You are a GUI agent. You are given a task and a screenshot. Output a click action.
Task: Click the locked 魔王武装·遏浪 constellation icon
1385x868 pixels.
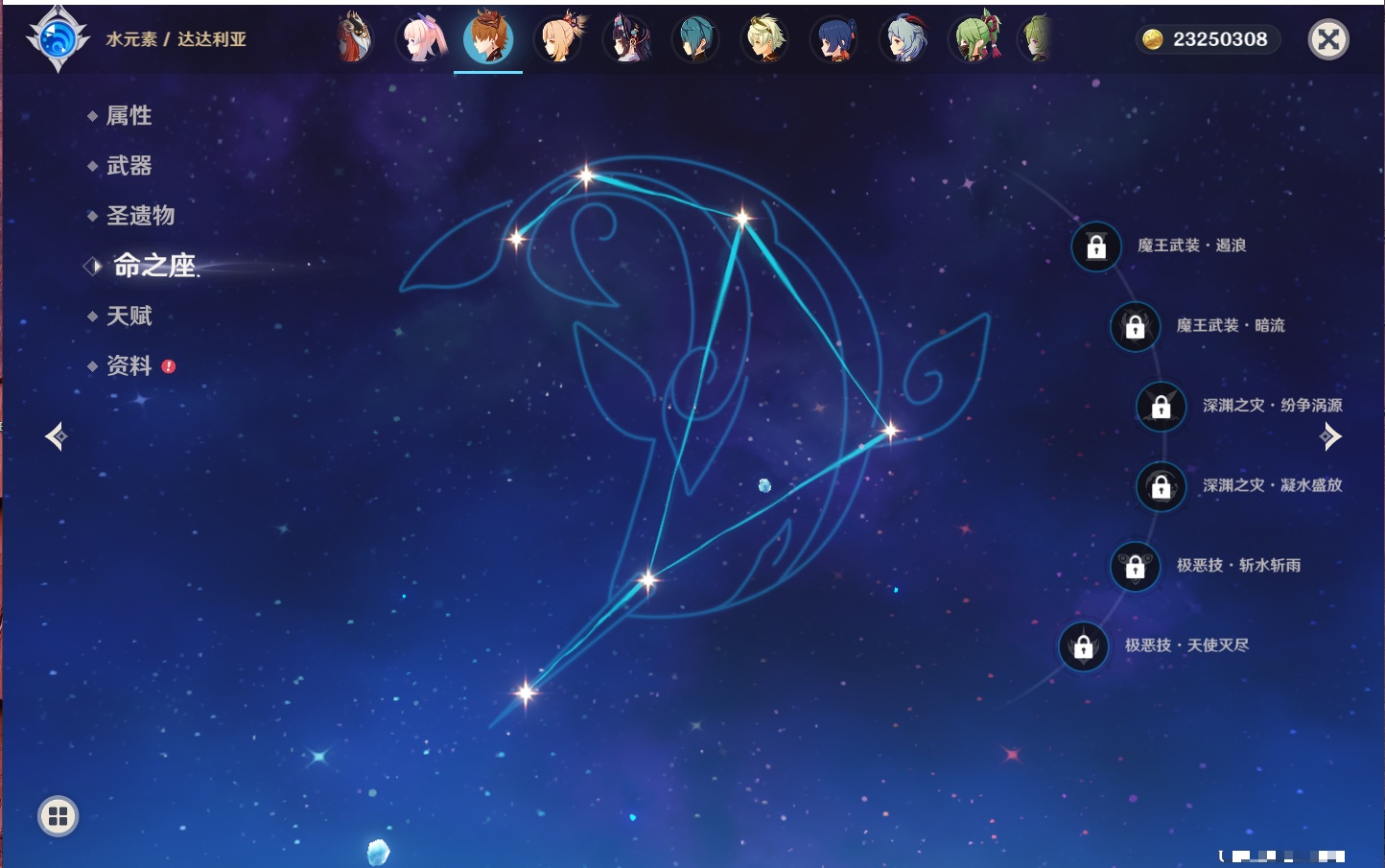tap(1096, 247)
